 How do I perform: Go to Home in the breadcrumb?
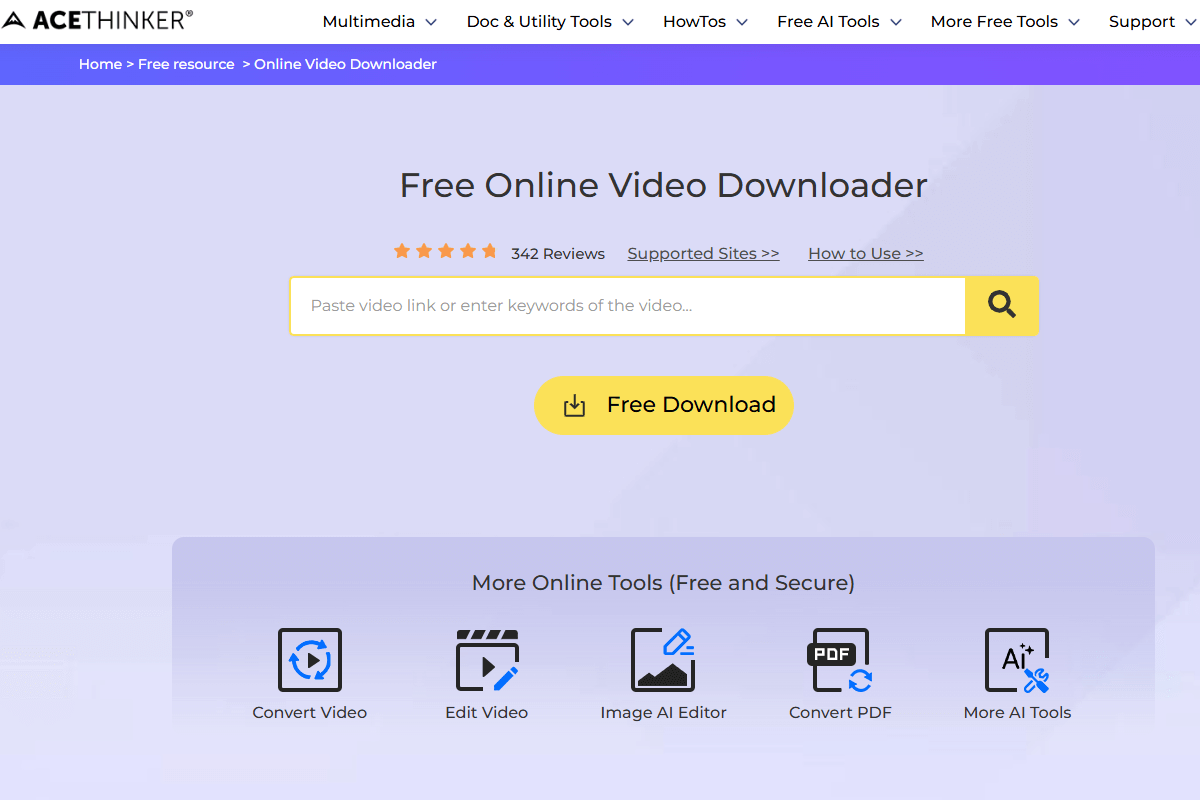(100, 64)
